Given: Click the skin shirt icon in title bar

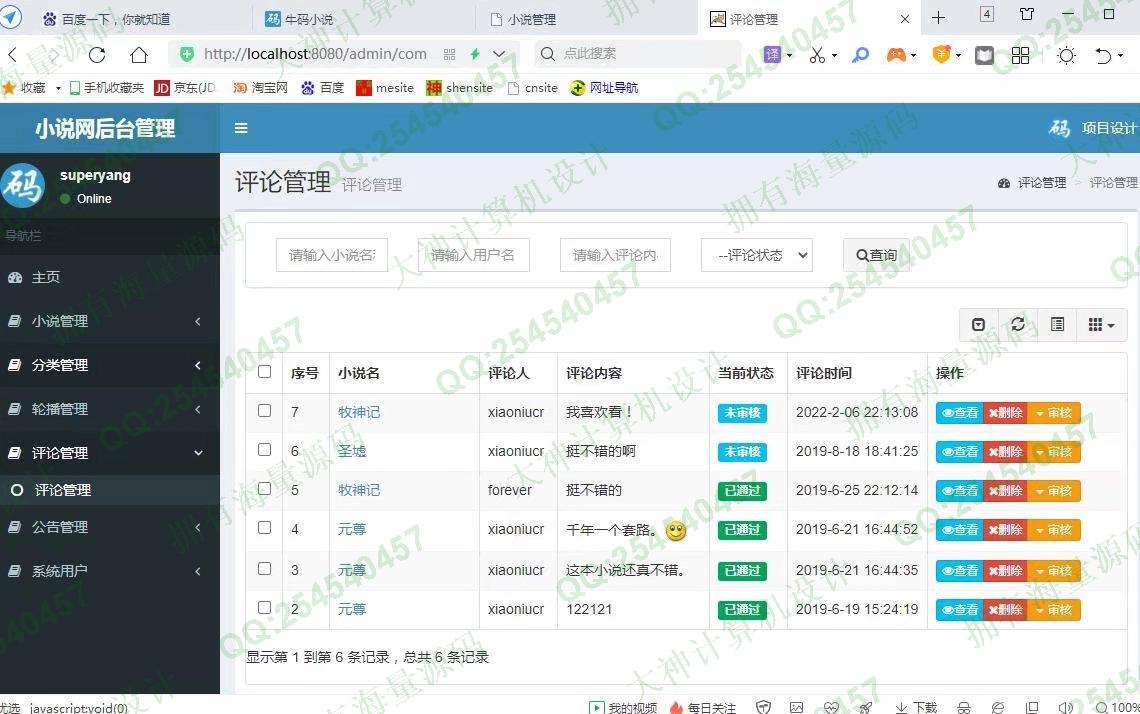Looking at the screenshot, I should coord(1027,14).
